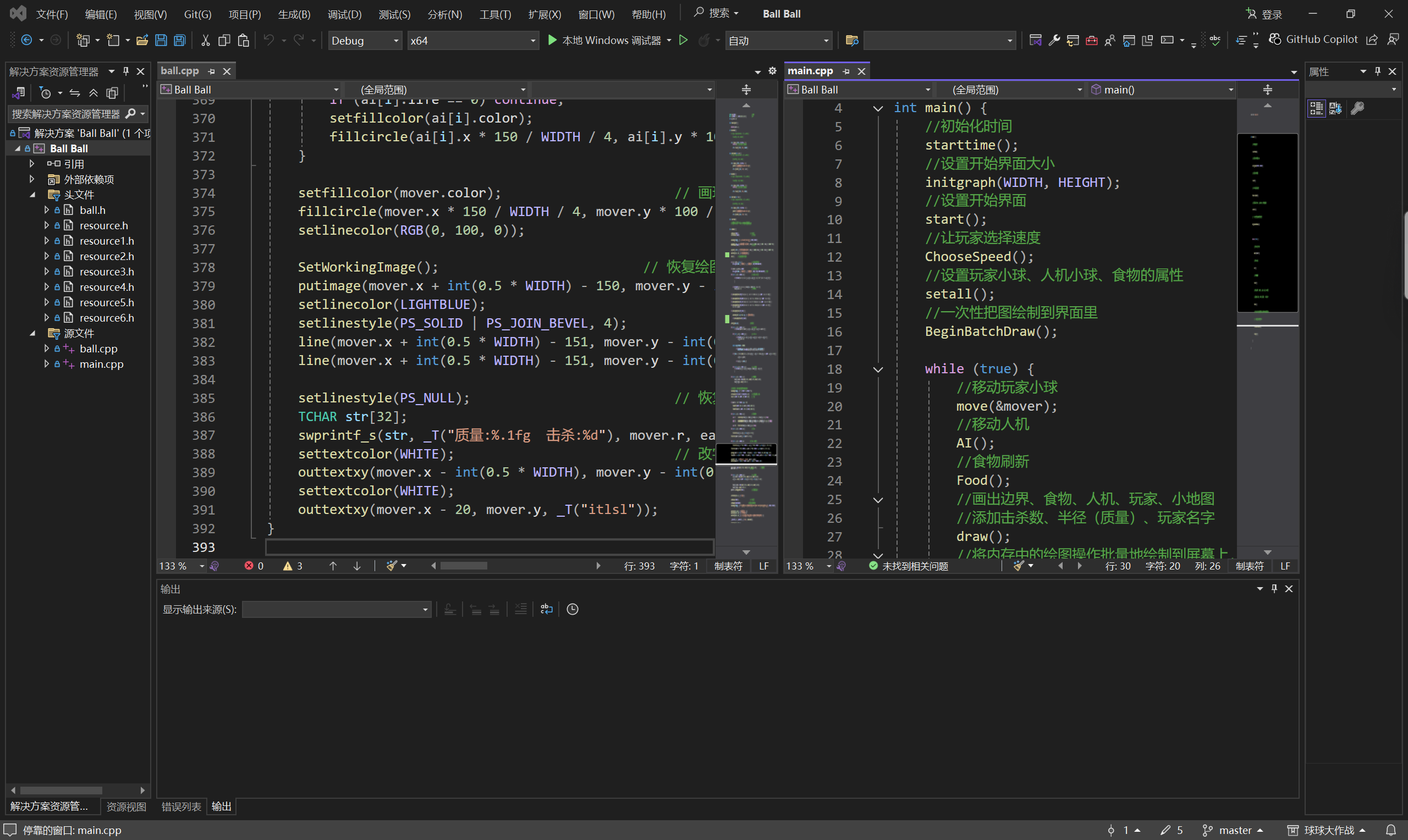Open the x64 platform dropdown
The width and height of the screenshot is (1408, 840).
[473, 41]
